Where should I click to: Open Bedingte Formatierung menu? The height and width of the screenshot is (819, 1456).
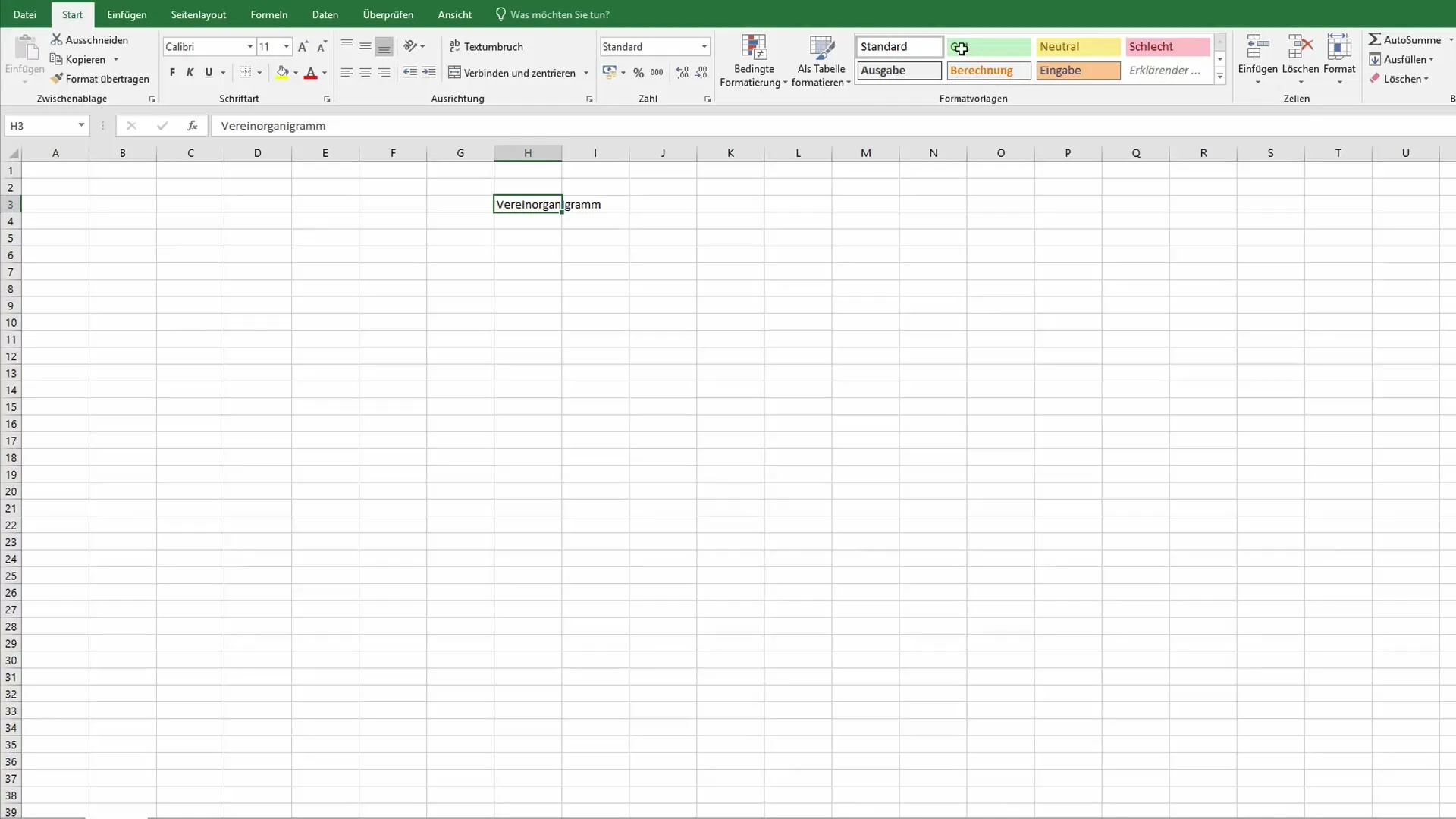coord(754,61)
